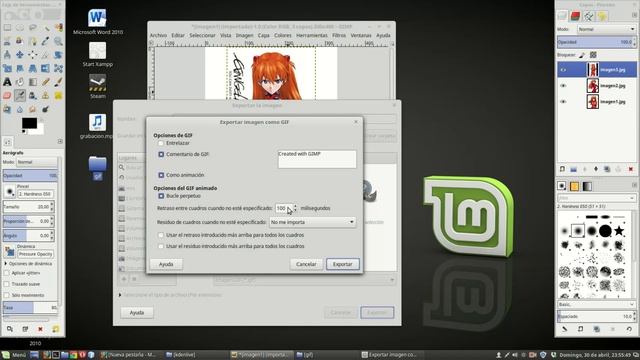Hide the imagen2.jpg layer eye icon
Viewport: 640px width, 360px height.
[x=563, y=86]
